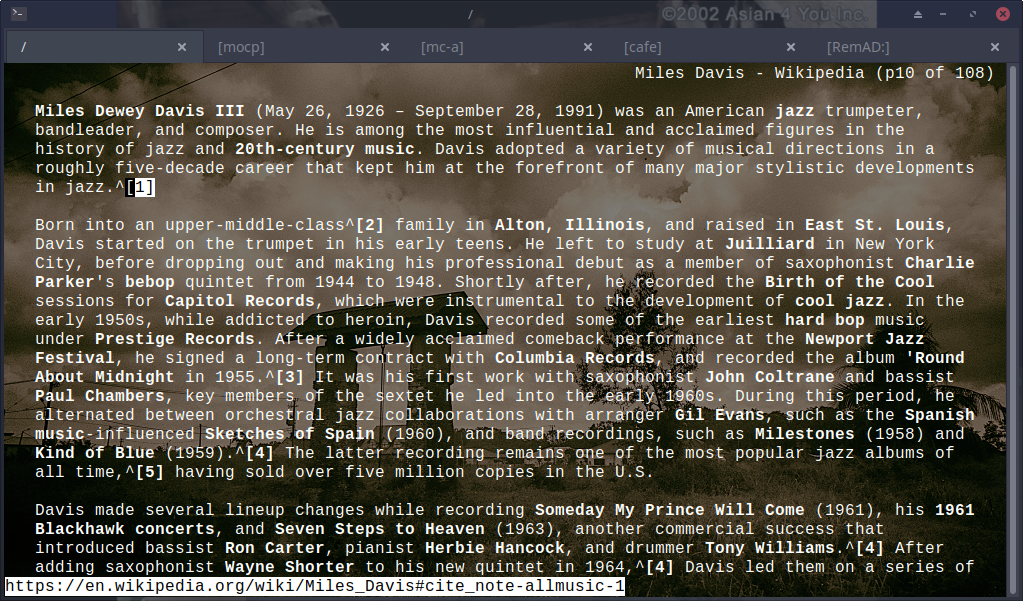Click the bebop link
This screenshot has height=601, width=1023.
[x=150, y=282]
